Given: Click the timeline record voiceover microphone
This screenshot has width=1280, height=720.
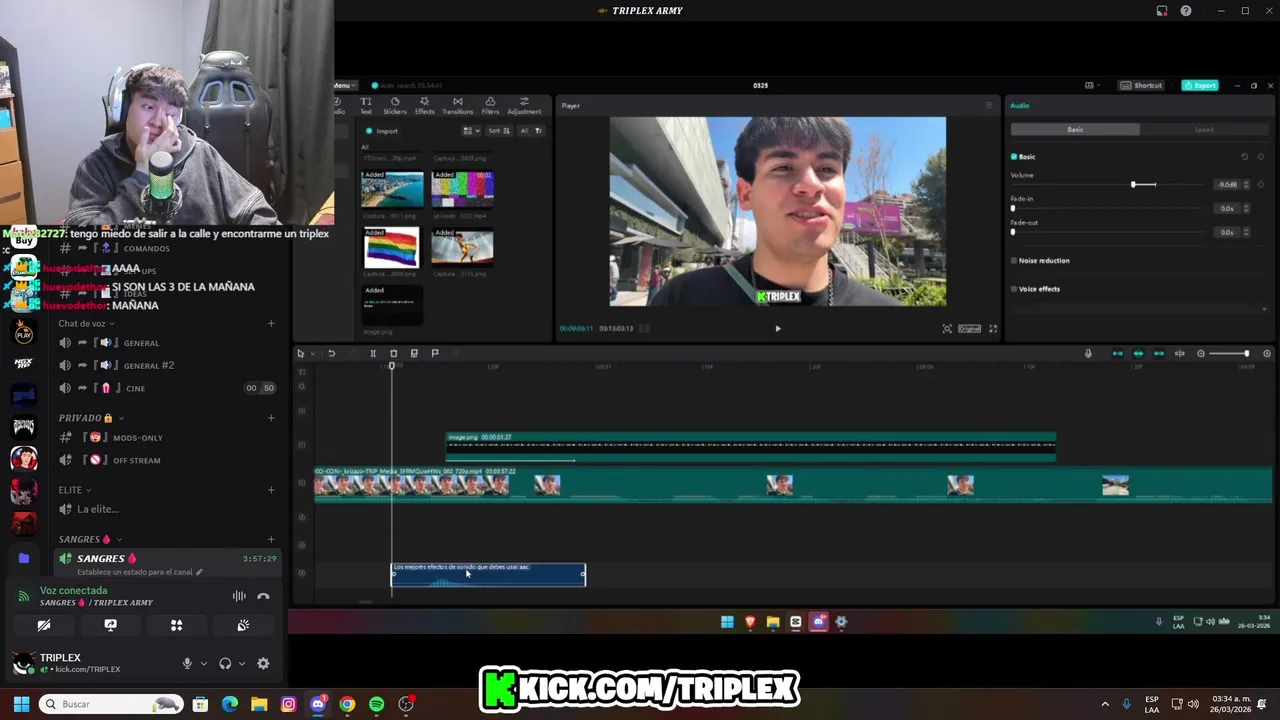Looking at the screenshot, I should (x=1088, y=353).
